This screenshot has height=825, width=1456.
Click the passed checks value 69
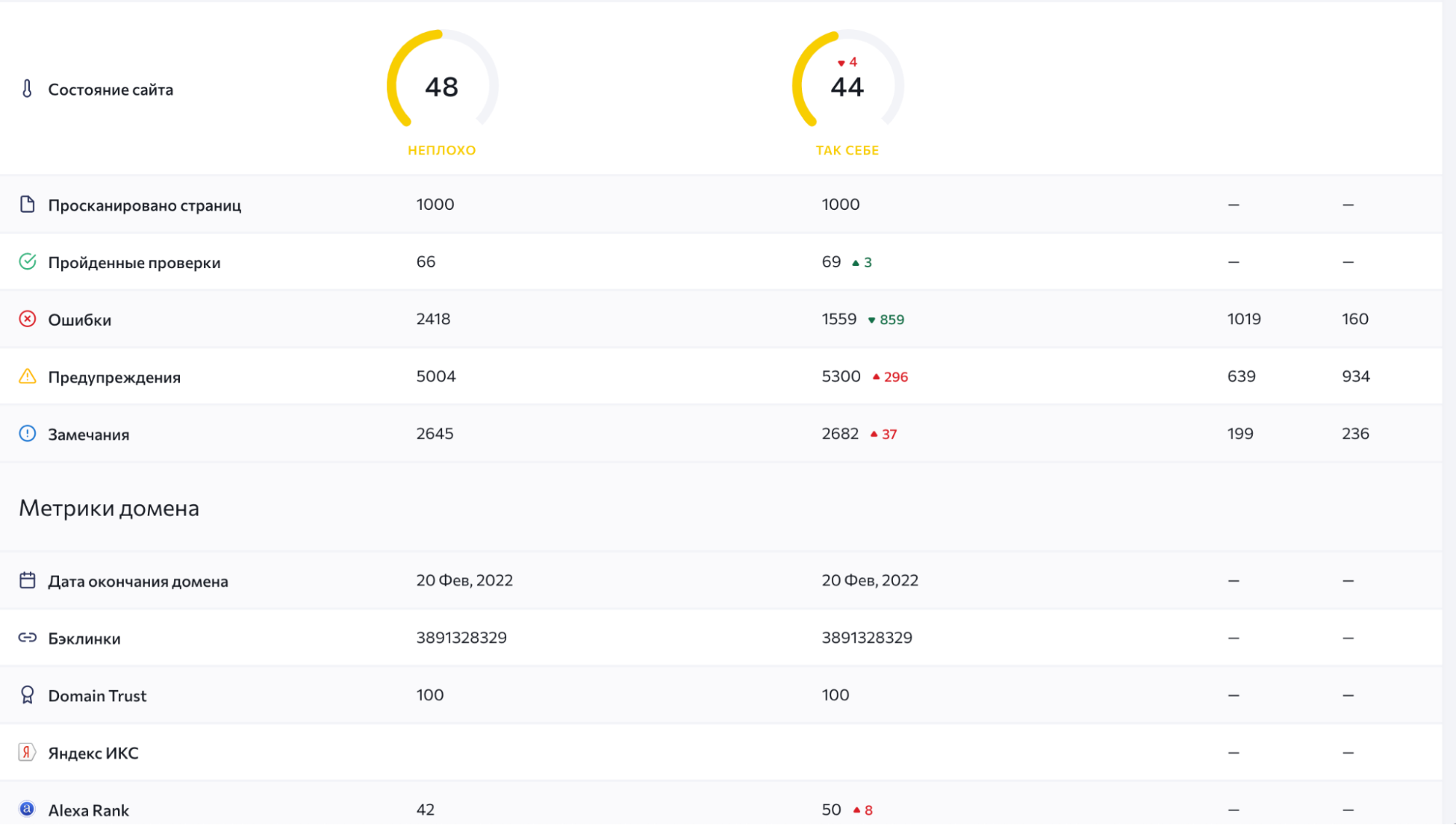[832, 261]
